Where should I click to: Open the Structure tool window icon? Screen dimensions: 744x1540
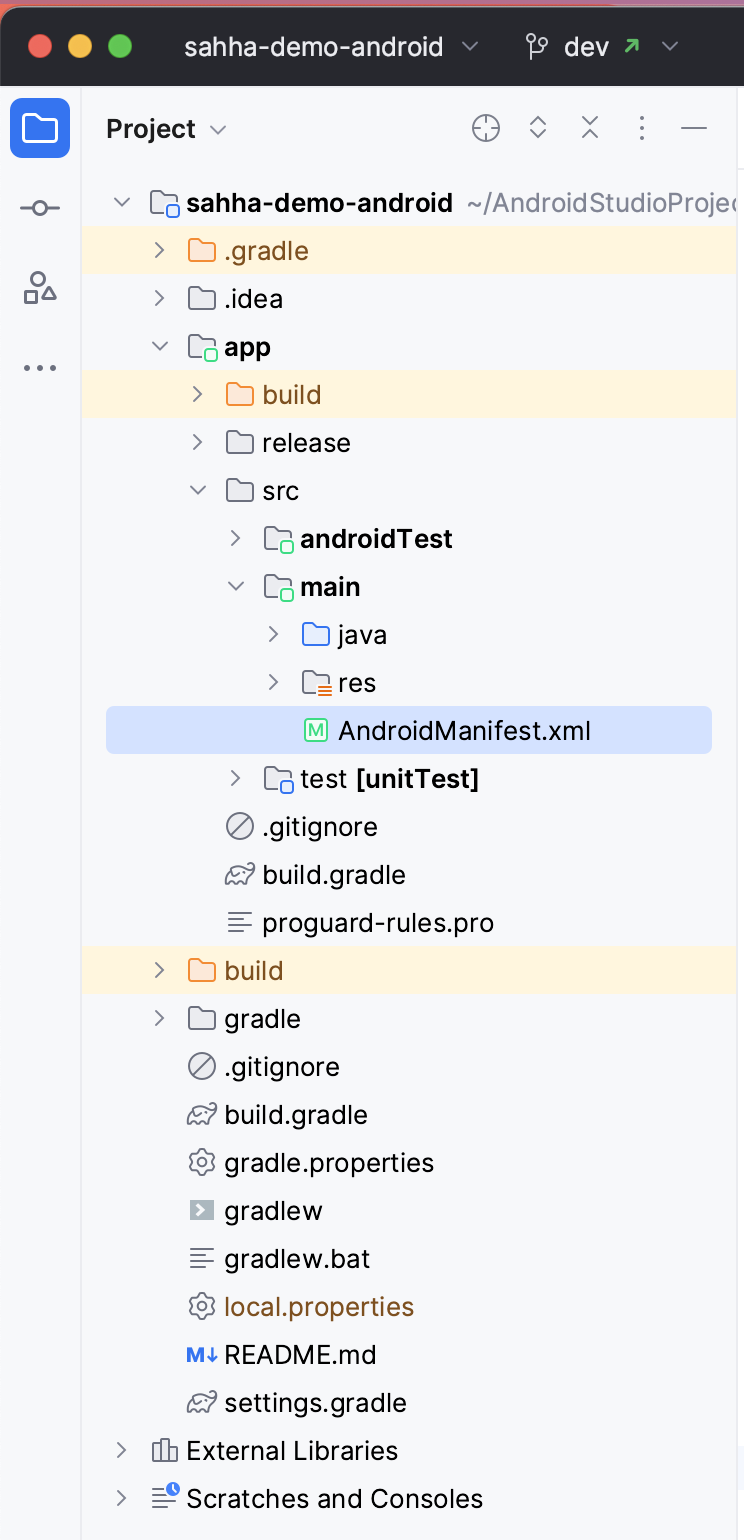click(40, 288)
